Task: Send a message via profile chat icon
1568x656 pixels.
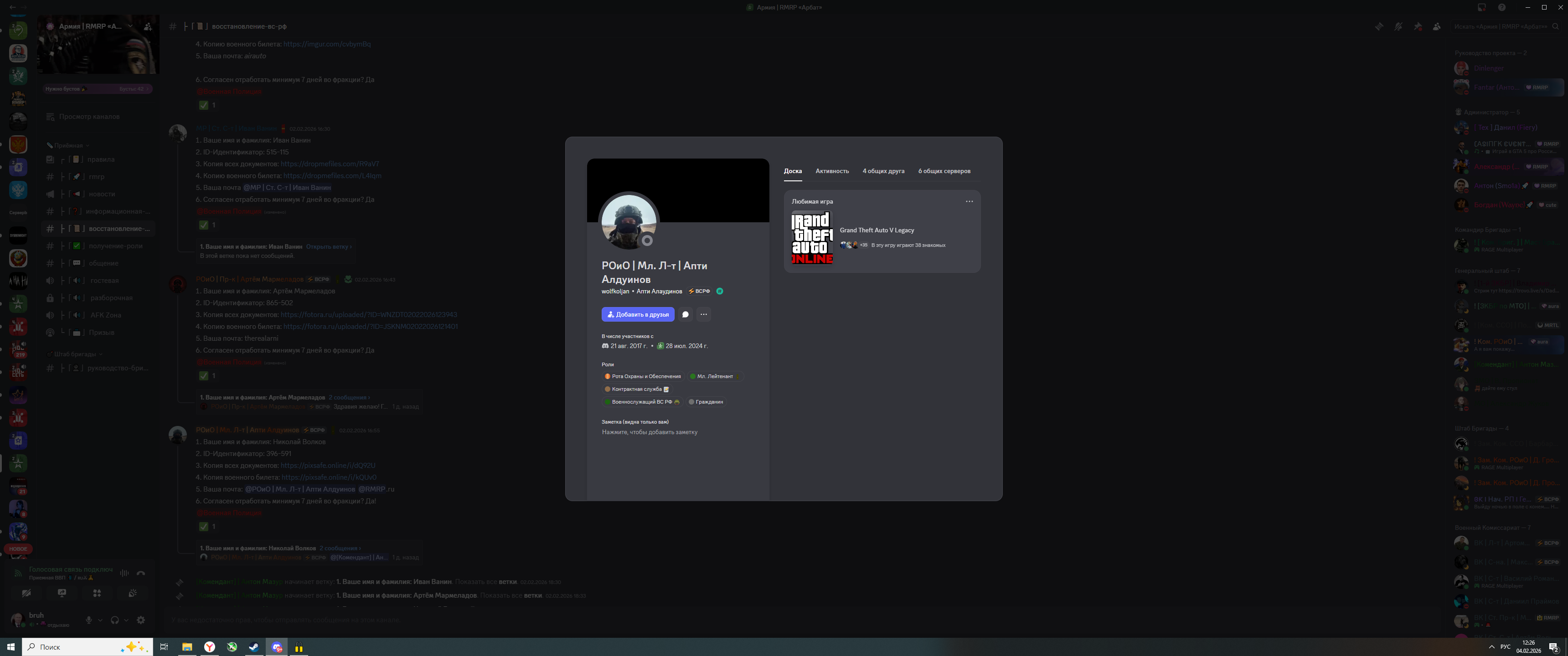Action: pos(686,315)
